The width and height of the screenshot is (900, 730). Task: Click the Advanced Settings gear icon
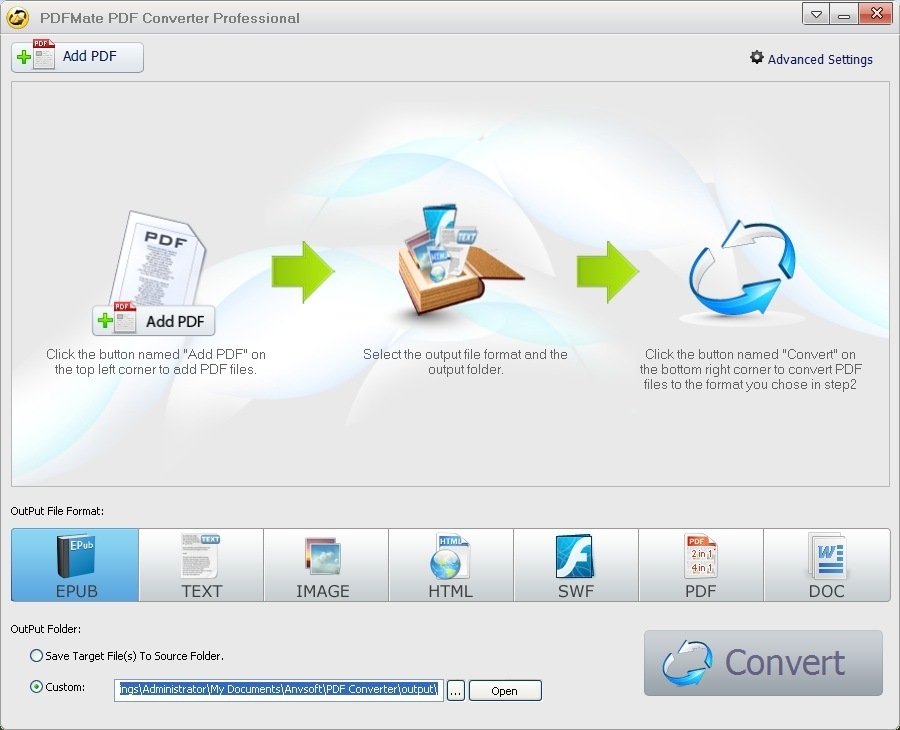click(x=757, y=58)
